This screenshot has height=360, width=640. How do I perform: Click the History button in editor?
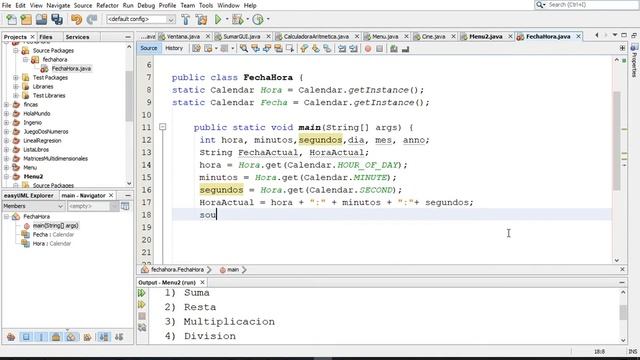click(x=174, y=48)
